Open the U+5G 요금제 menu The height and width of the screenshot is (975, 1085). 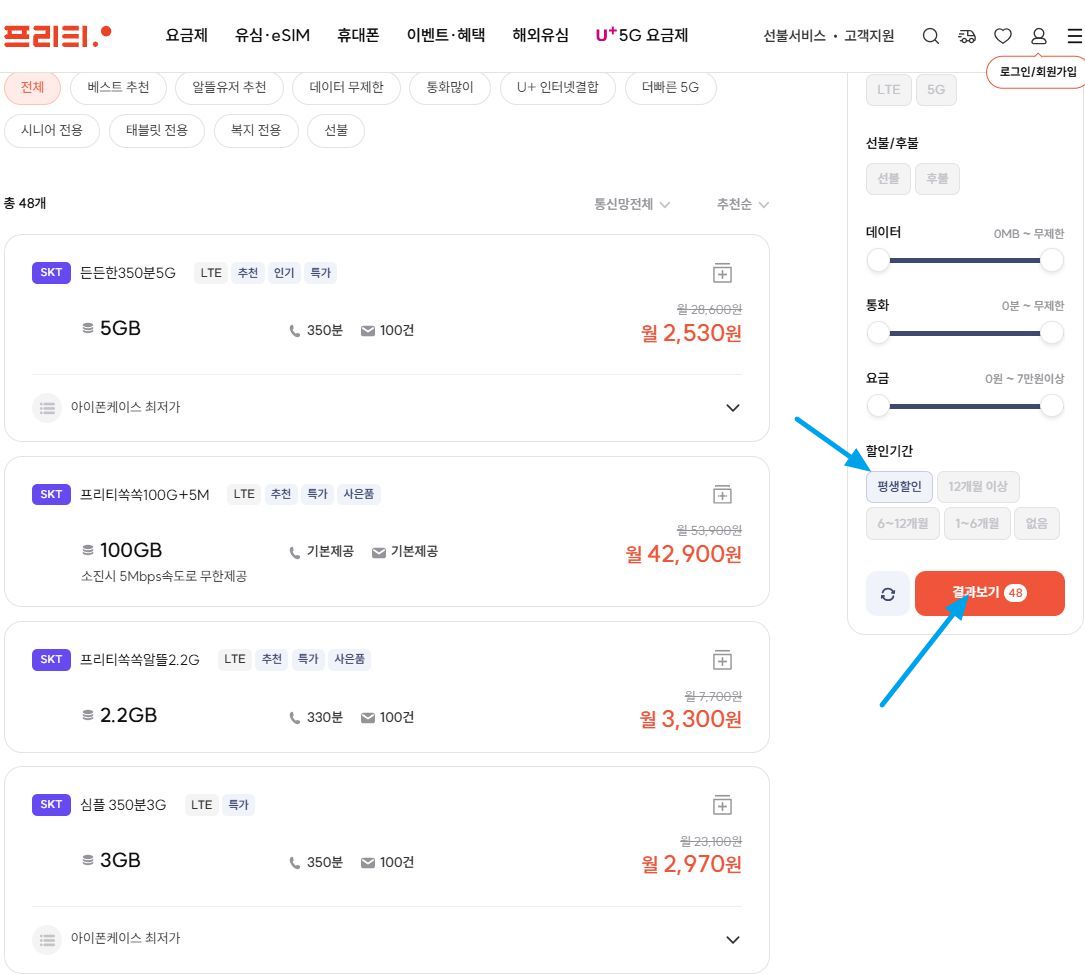pyautogui.click(x=641, y=35)
